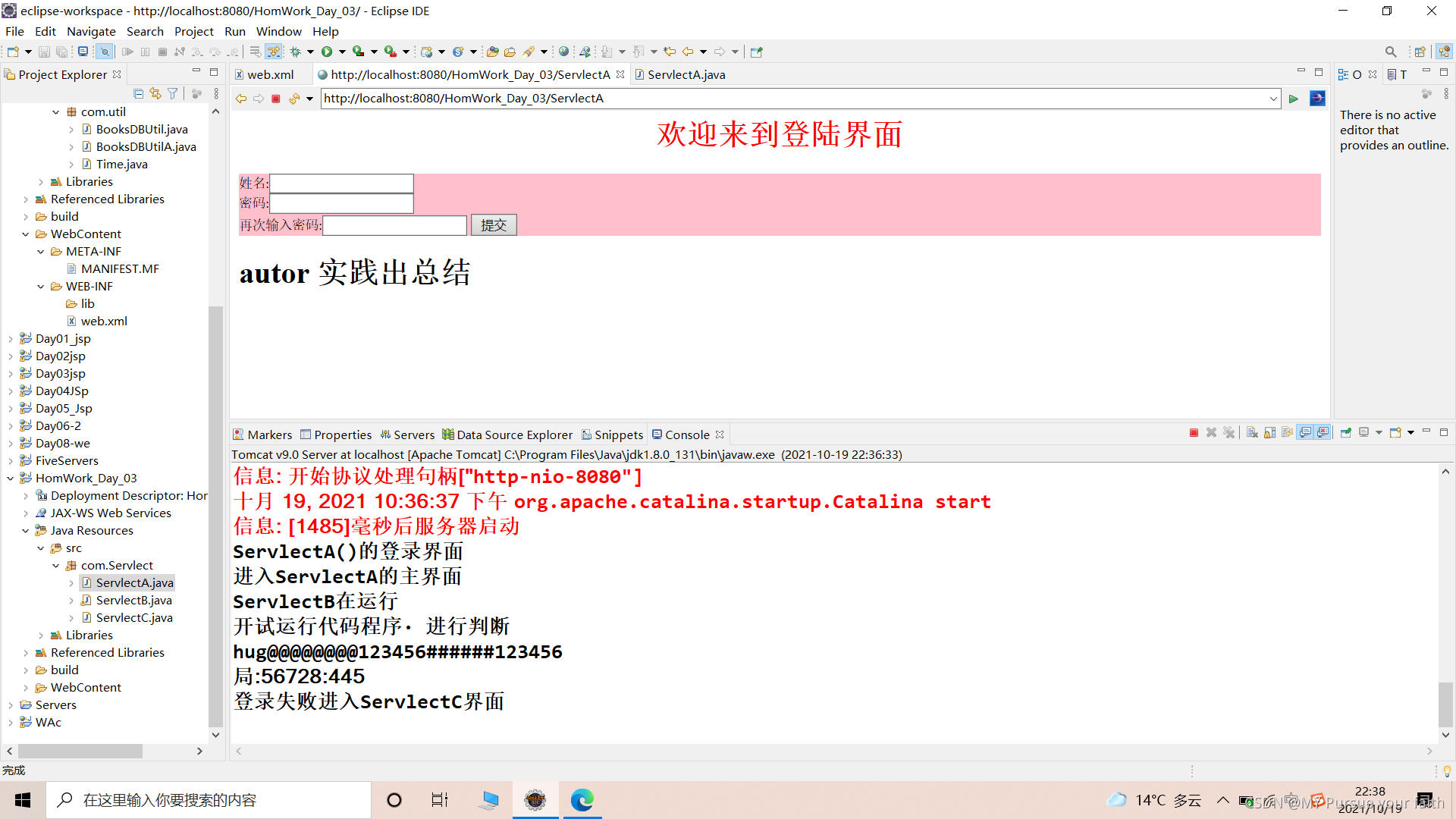
Task: Terminate the server with Console's red stop
Action: tap(1194, 433)
